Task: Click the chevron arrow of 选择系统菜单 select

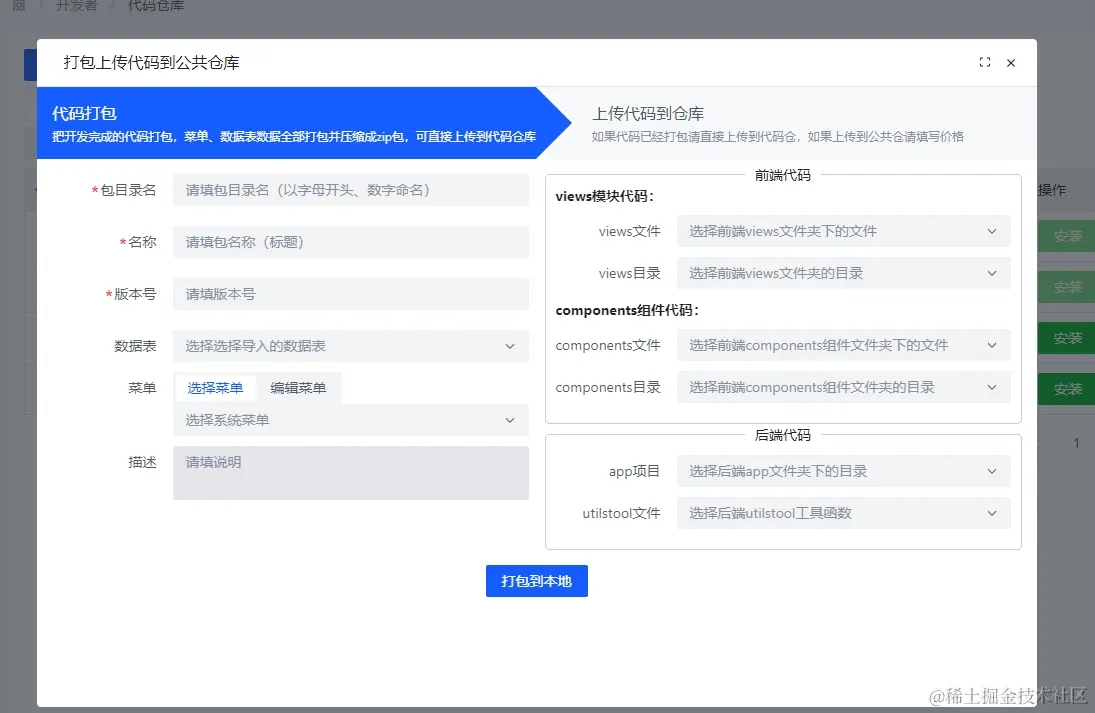Action: 510,420
